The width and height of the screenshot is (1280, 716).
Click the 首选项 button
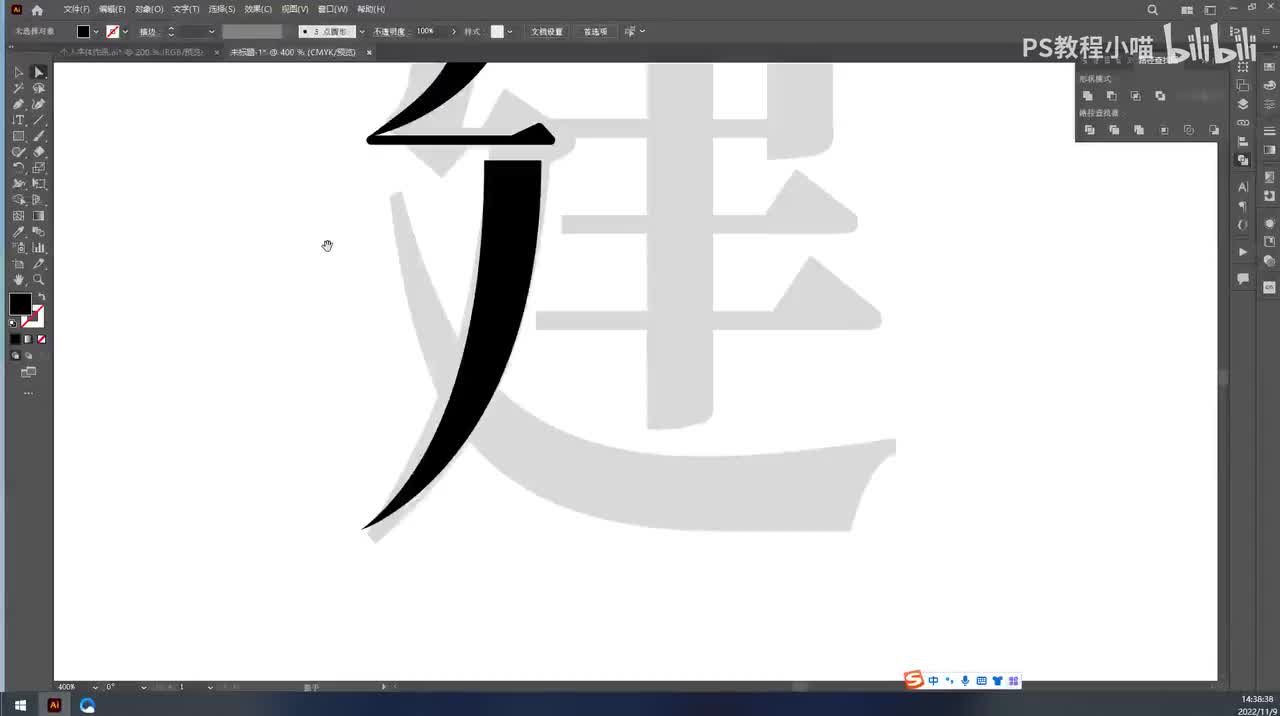coord(596,31)
